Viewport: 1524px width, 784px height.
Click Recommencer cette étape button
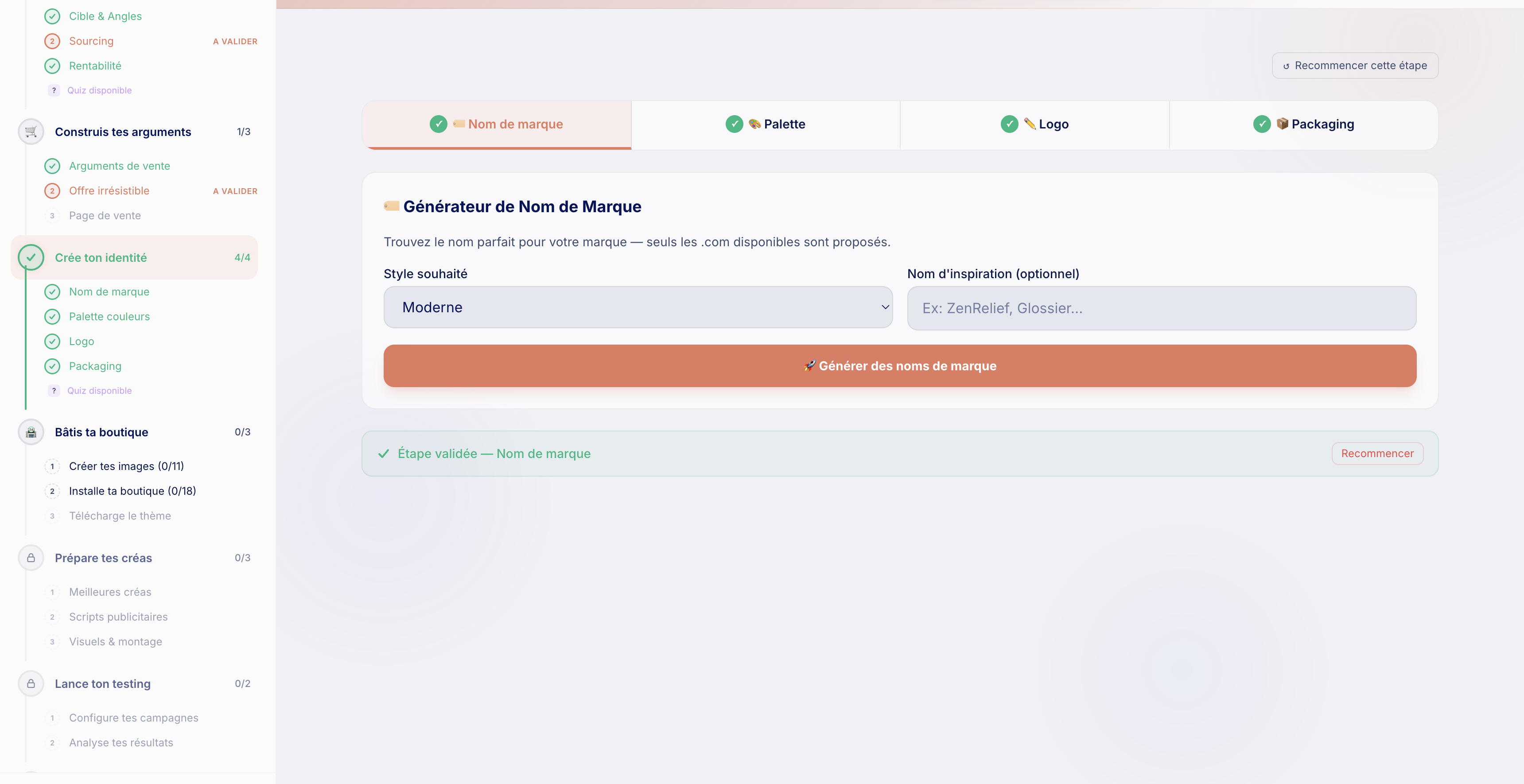click(1355, 66)
